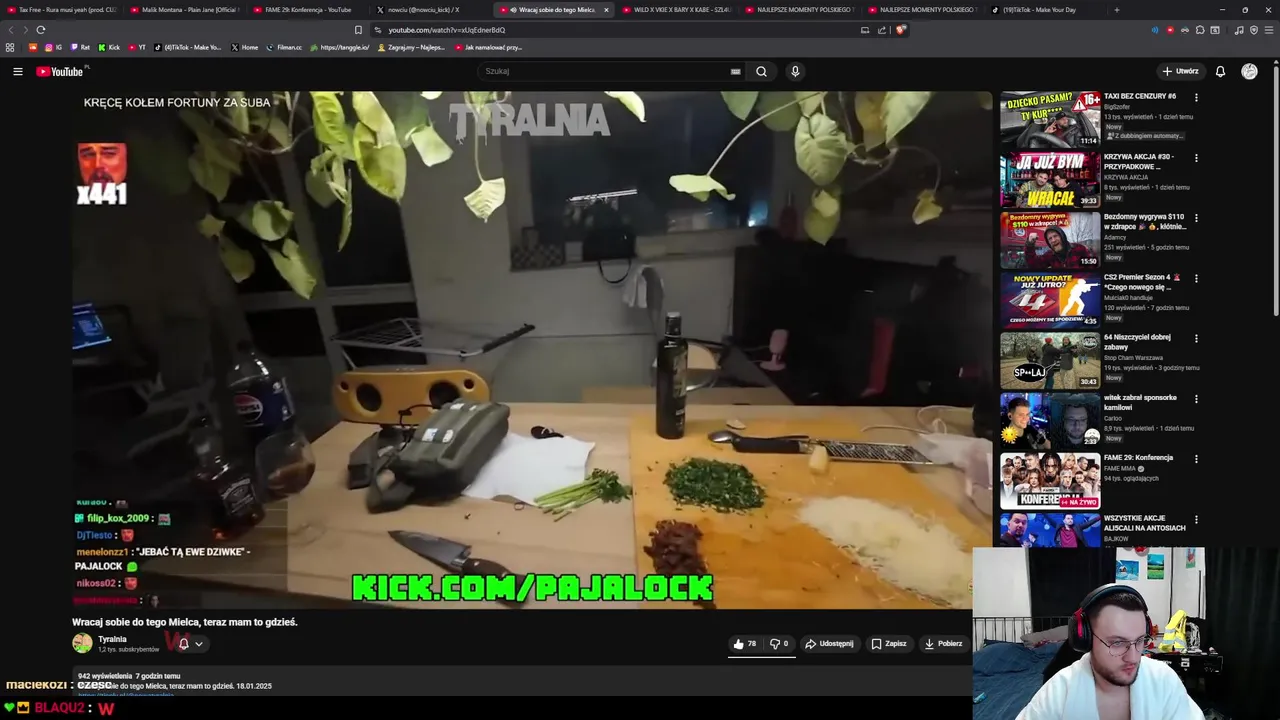The image size is (1280, 720).
Task: Open FAME 29: Konferencja live thumbnail
Action: pyautogui.click(x=1050, y=480)
